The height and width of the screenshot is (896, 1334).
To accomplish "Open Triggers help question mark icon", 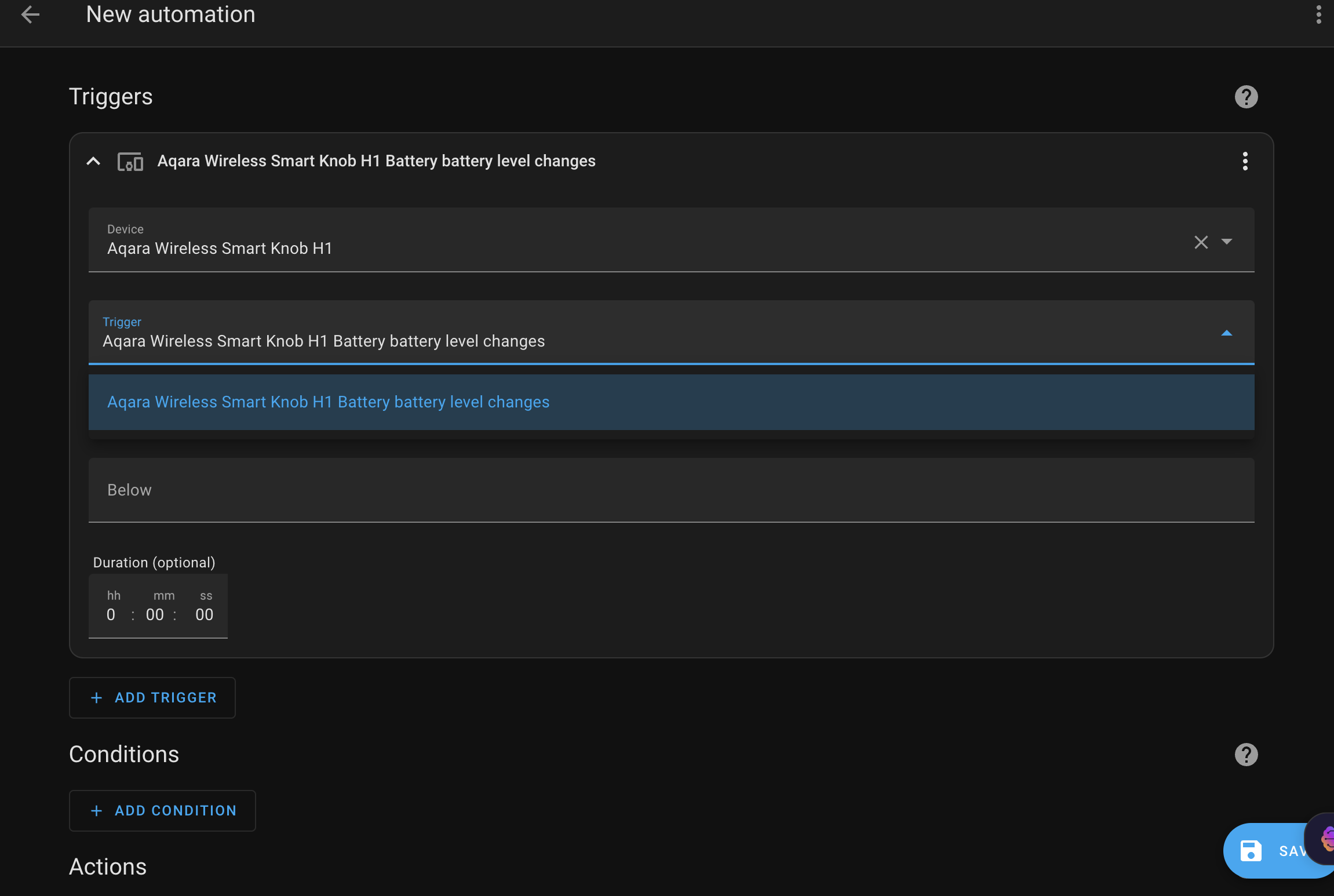I will (1246, 97).
